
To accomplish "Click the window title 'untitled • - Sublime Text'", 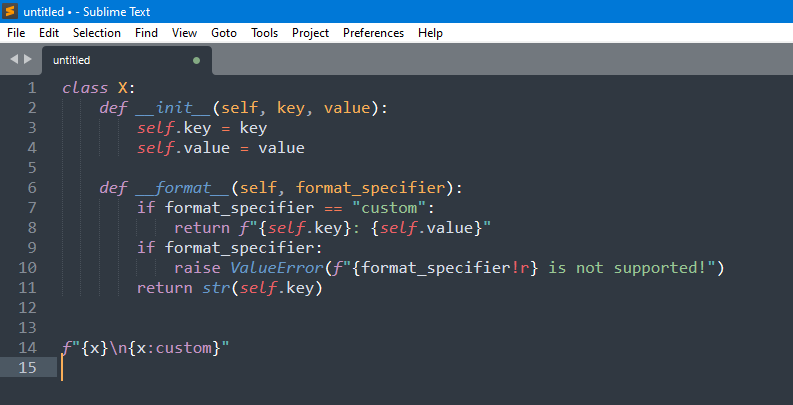I will [86, 12].
